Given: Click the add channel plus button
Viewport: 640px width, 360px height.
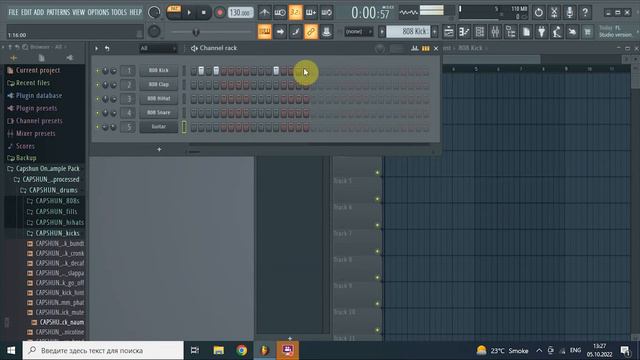Looking at the screenshot, I should [x=159, y=149].
